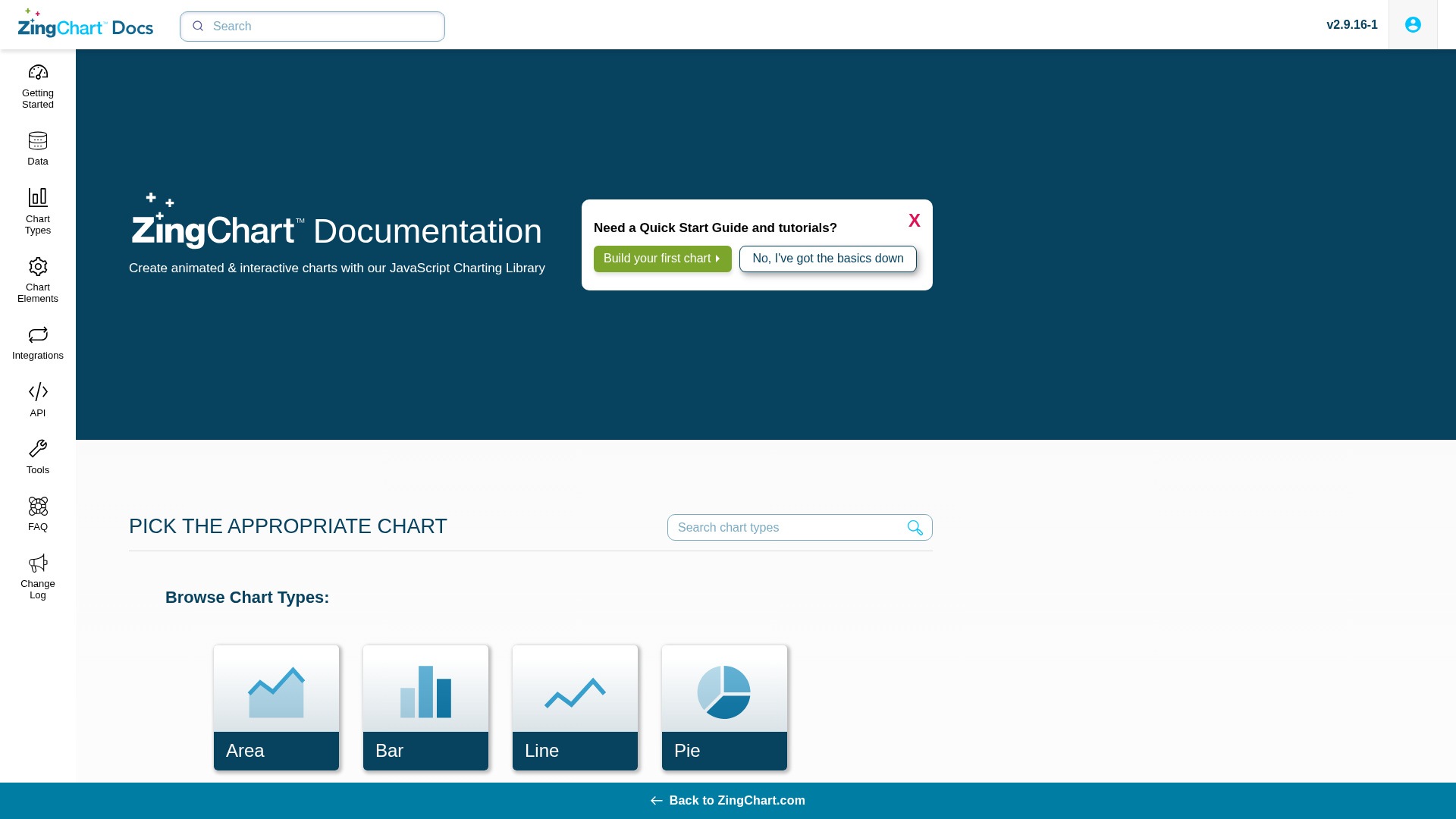Viewport: 1456px width, 819px height.
Task: Click the ZingChart Docs logo
Action: (86, 24)
